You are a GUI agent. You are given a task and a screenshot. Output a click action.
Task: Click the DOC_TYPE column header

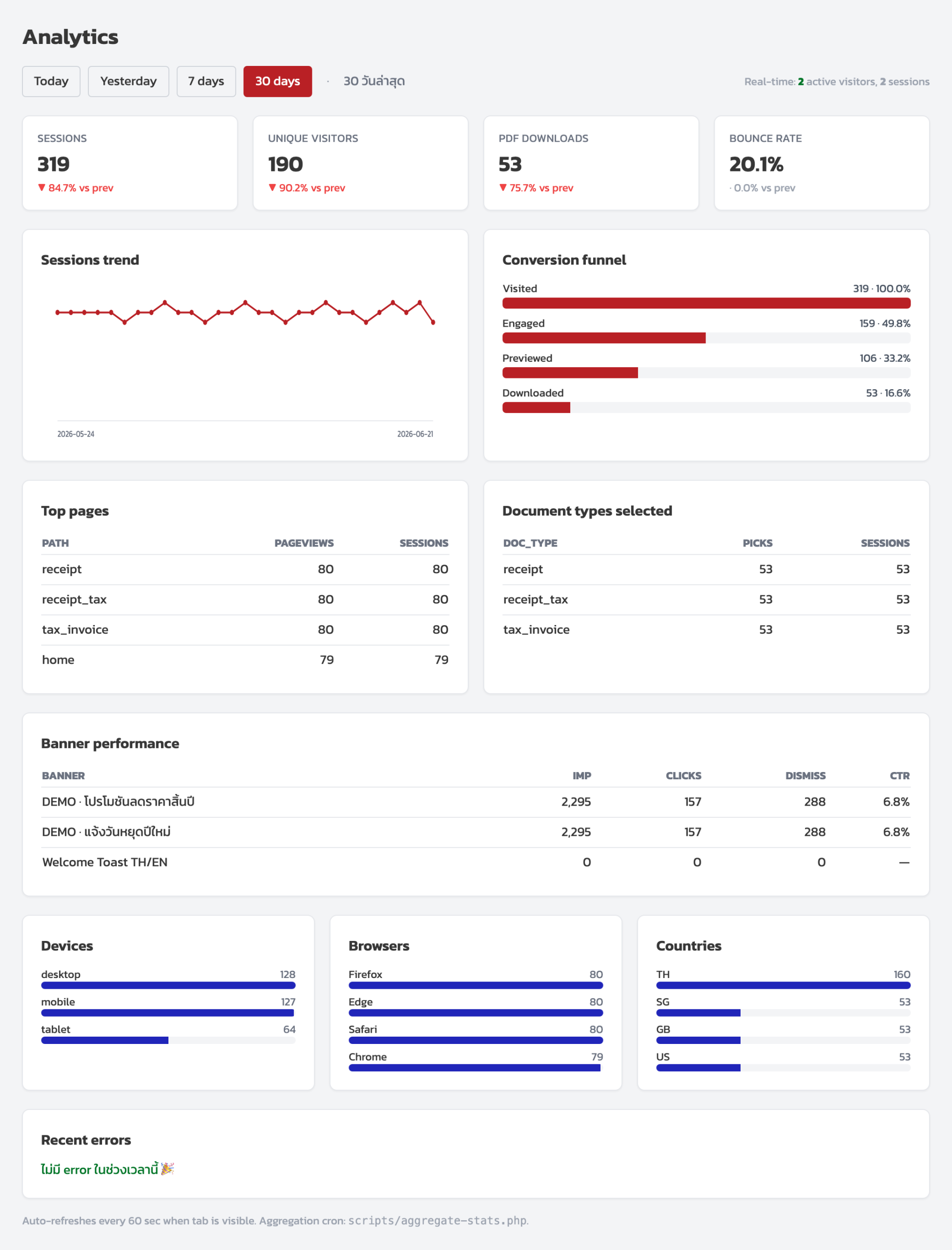coord(530,543)
